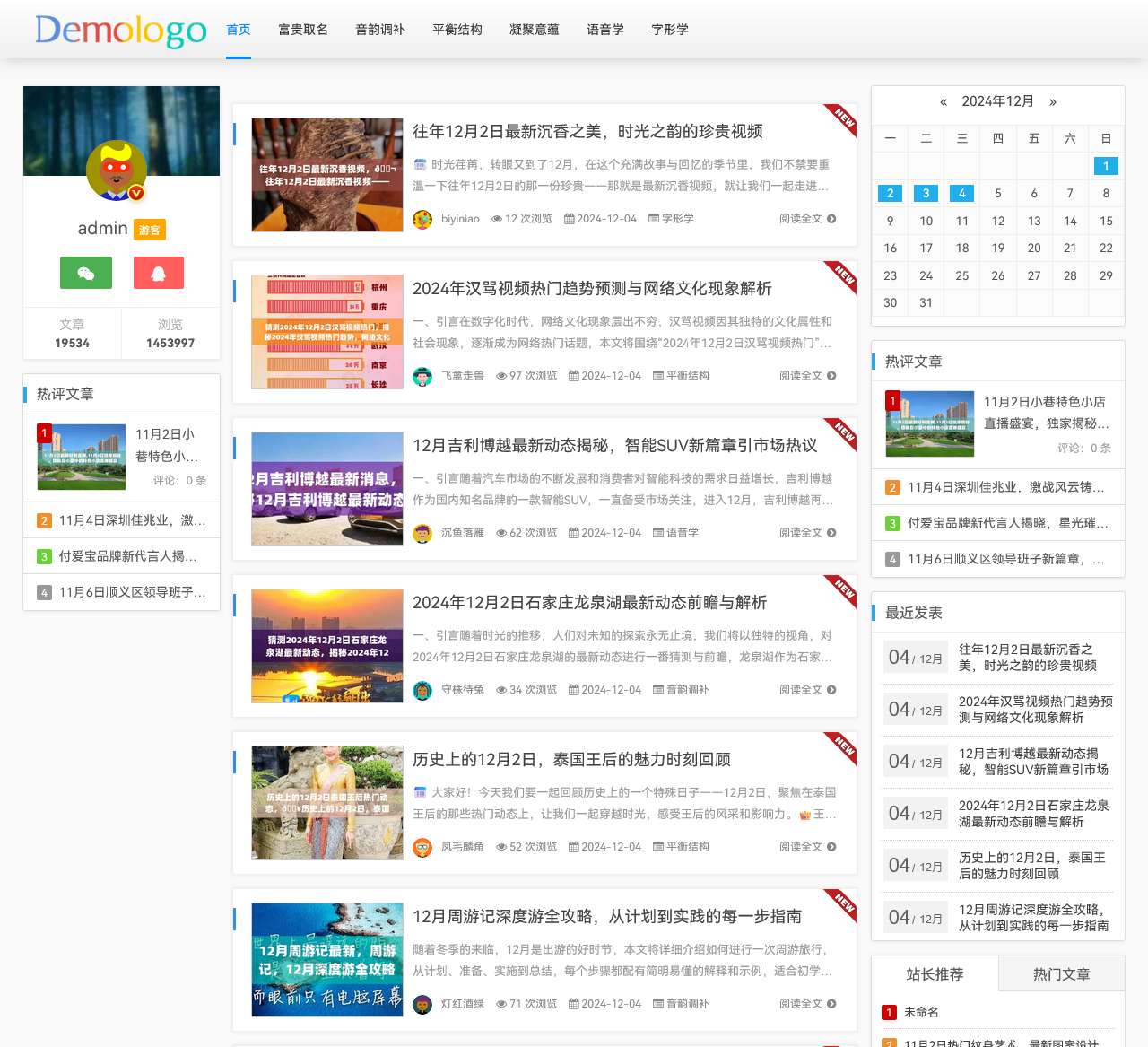Click the verified badge on admin's avatar

click(x=135, y=191)
